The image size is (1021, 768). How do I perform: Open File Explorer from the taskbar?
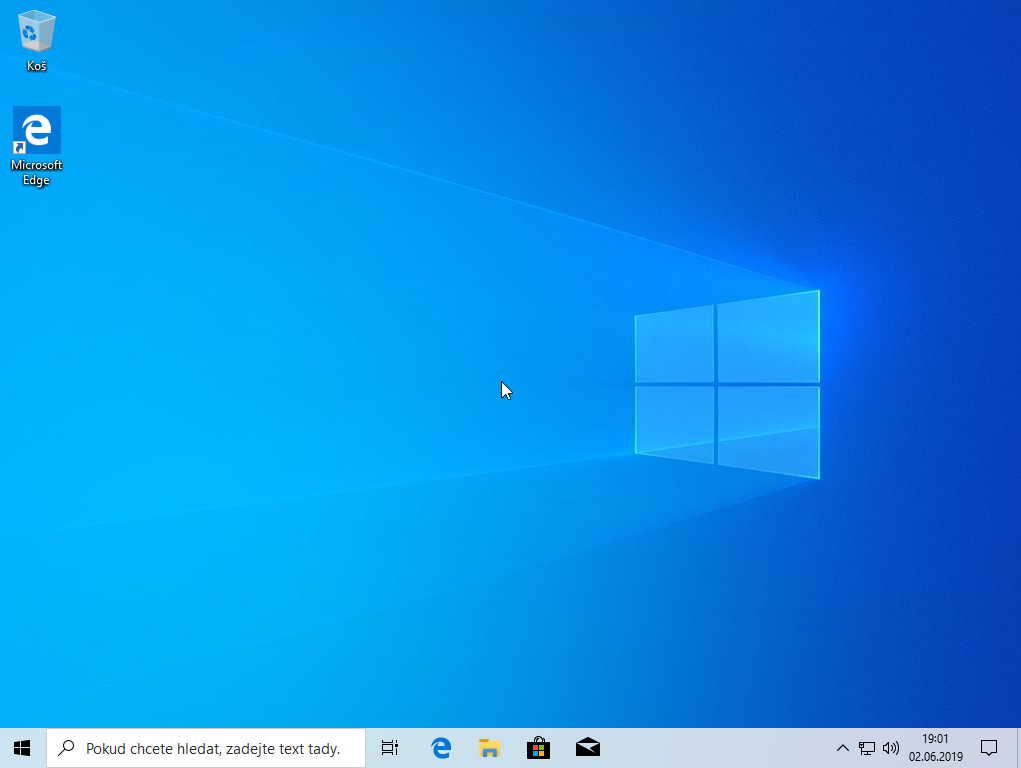coord(489,748)
